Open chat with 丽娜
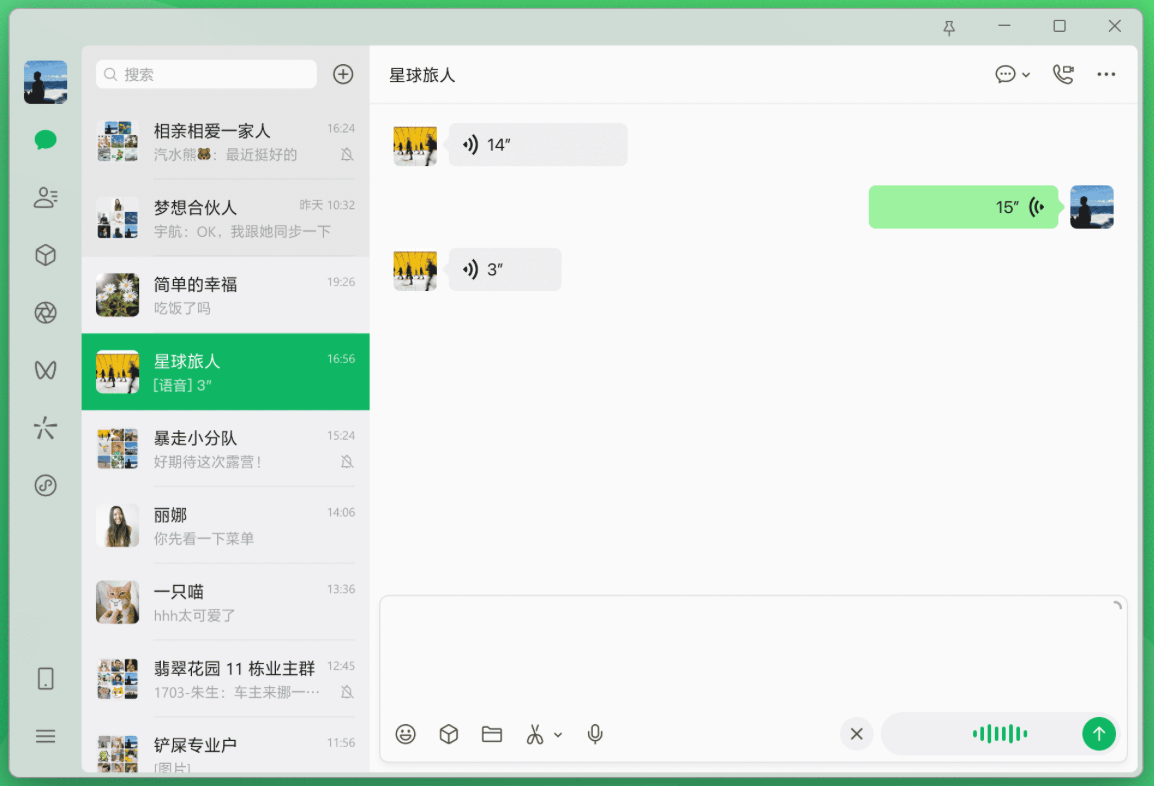Image resolution: width=1154 pixels, height=786 pixels. pyautogui.click(x=225, y=525)
